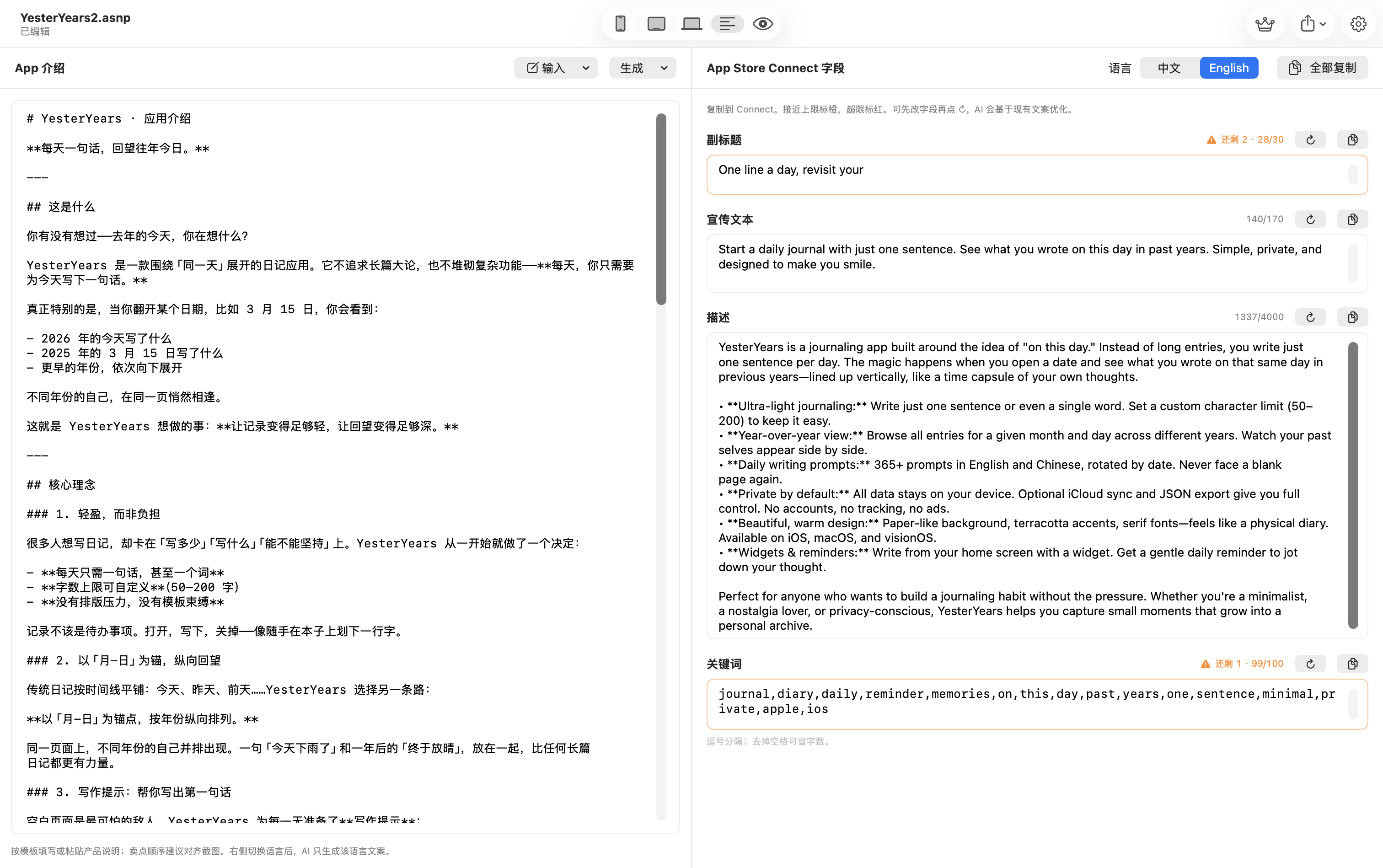Viewport: 1383px width, 868px height.
Task: Click the '## 这是什么' heading line
Action: (61, 207)
